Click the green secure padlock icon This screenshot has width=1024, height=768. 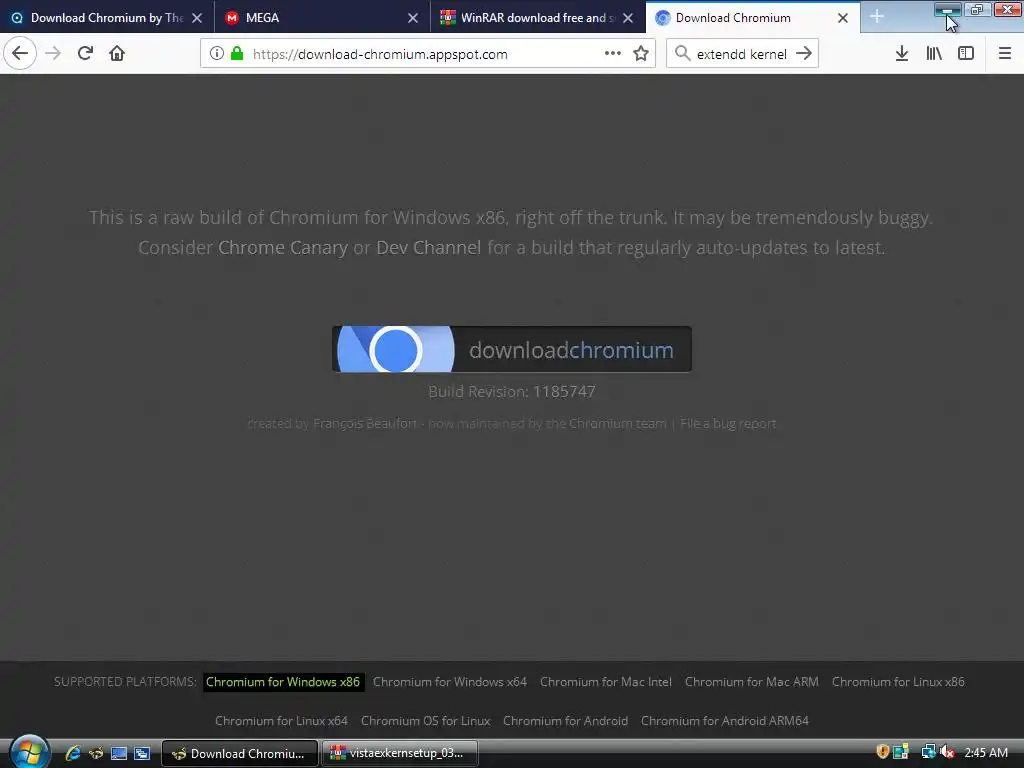coord(237,54)
